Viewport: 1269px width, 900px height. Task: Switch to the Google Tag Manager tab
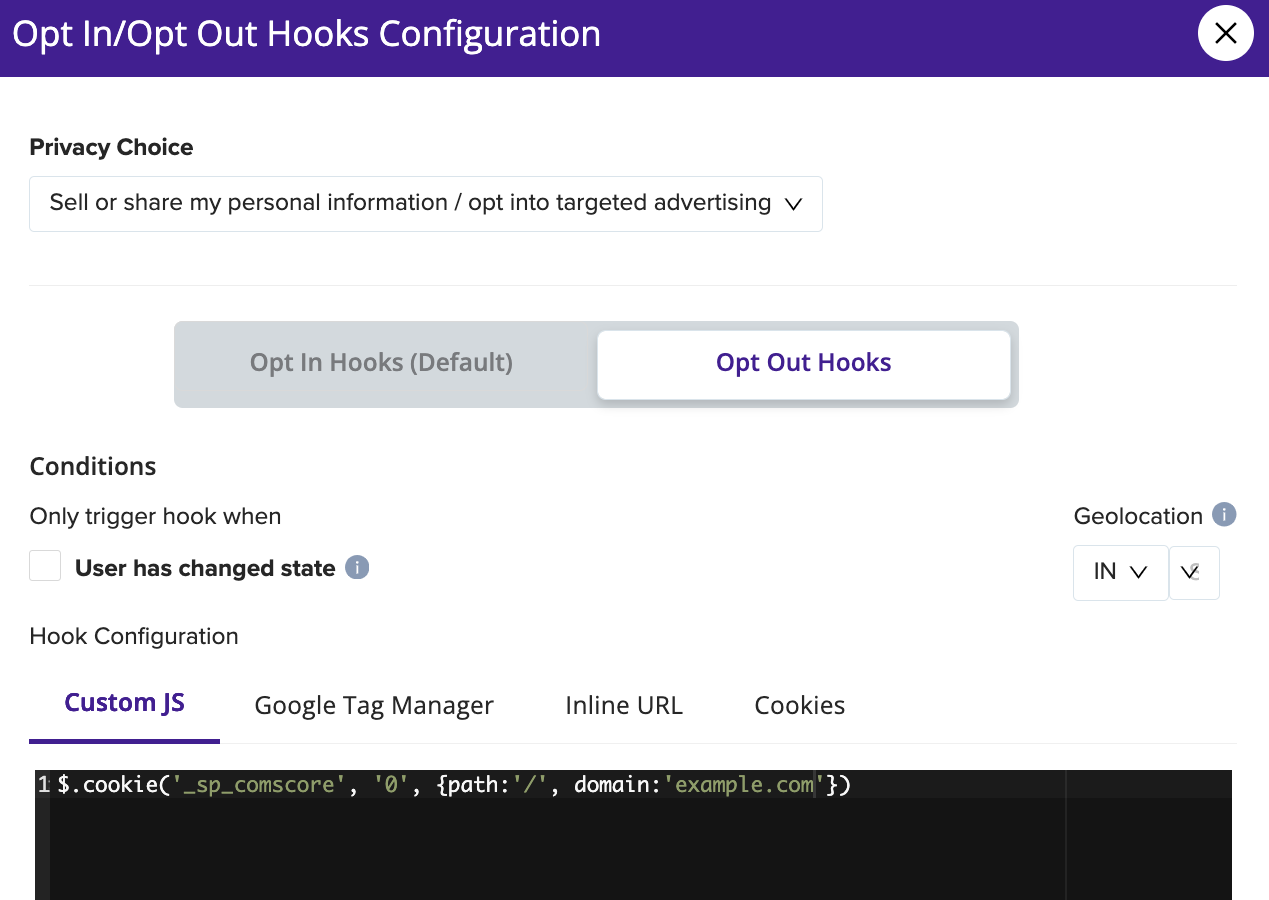pyautogui.click(x=374, y=705)
